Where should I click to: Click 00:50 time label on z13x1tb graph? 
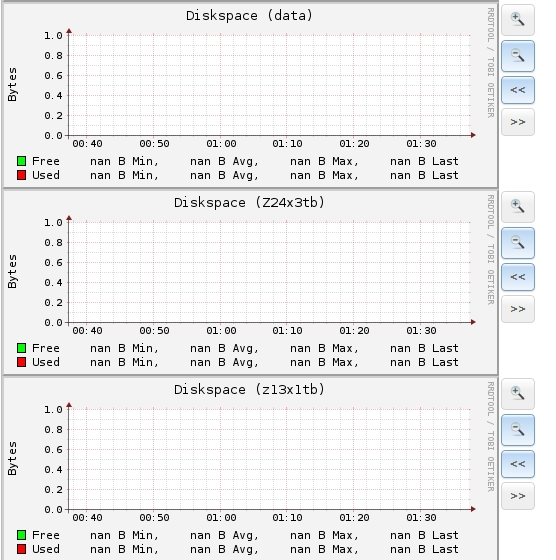(154, 518)
